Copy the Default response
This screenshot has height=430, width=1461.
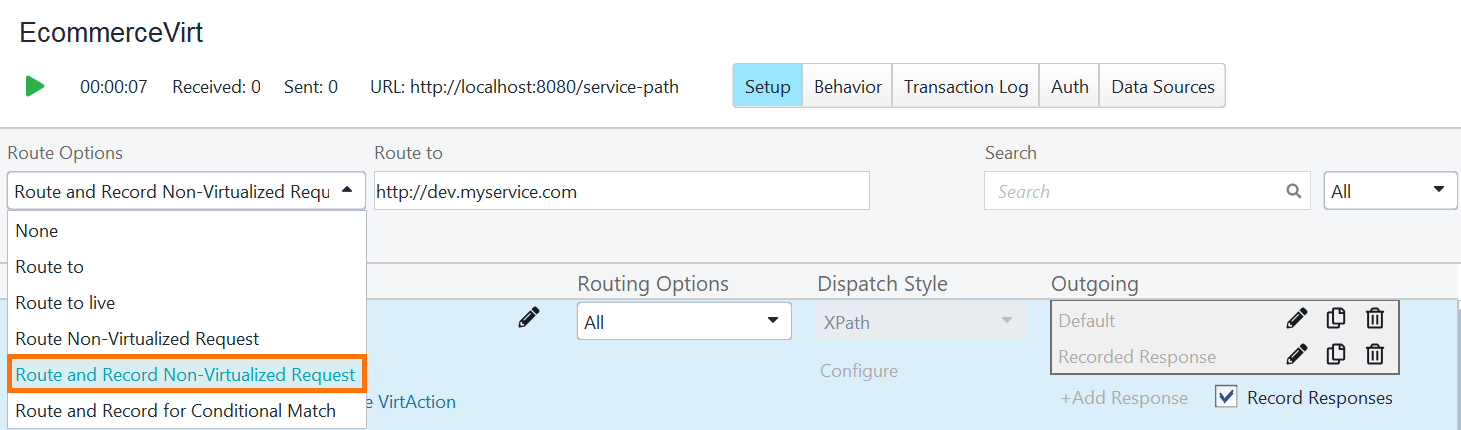1335,320
